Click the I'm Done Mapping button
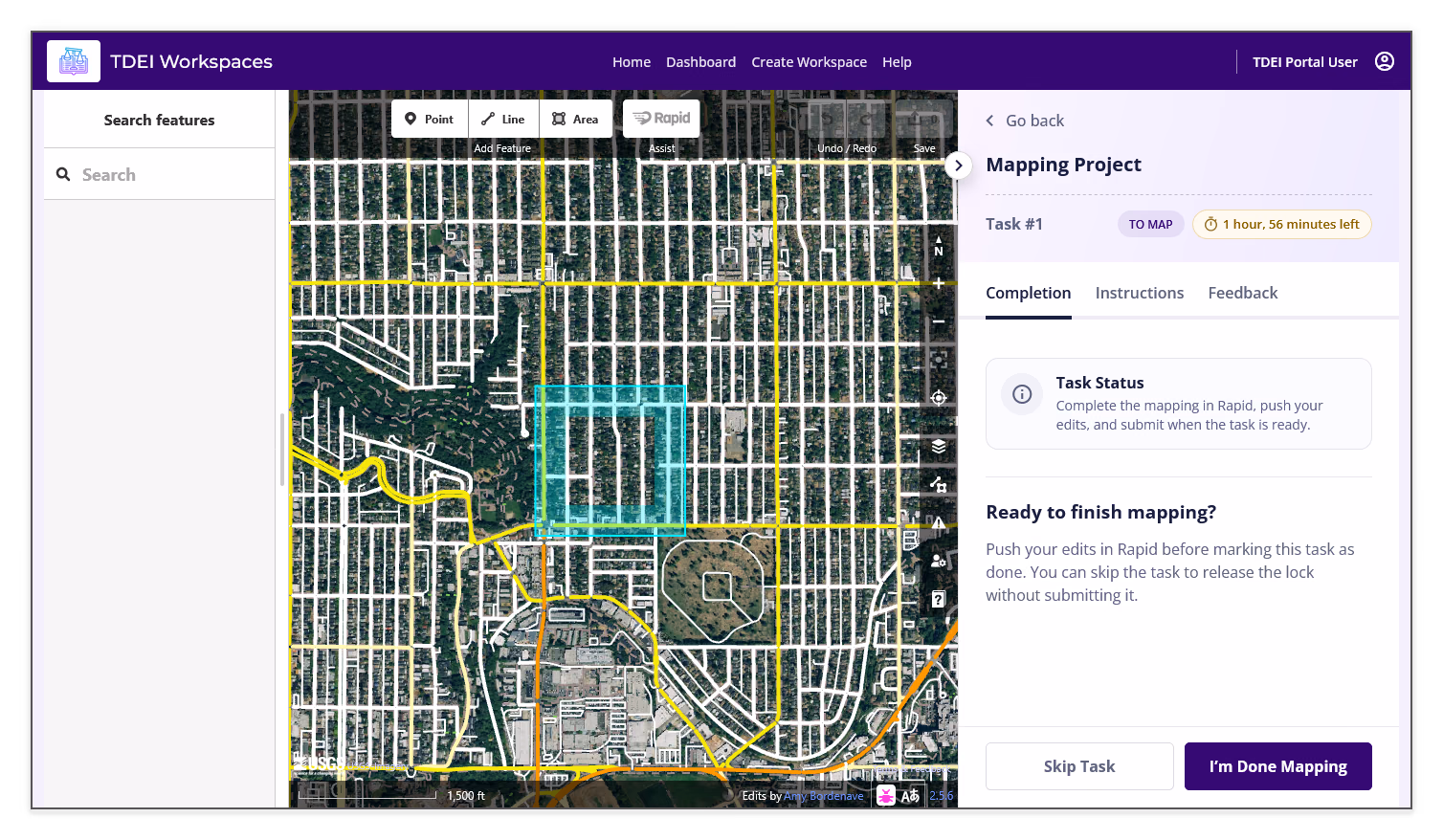Screen dimensions: 1443x840 [x=1277, y=766]
